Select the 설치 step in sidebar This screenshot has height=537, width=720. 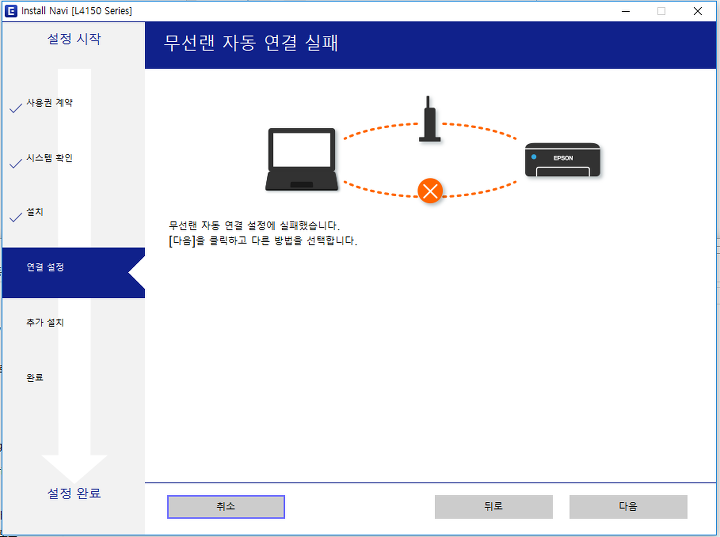click(35, 212)
